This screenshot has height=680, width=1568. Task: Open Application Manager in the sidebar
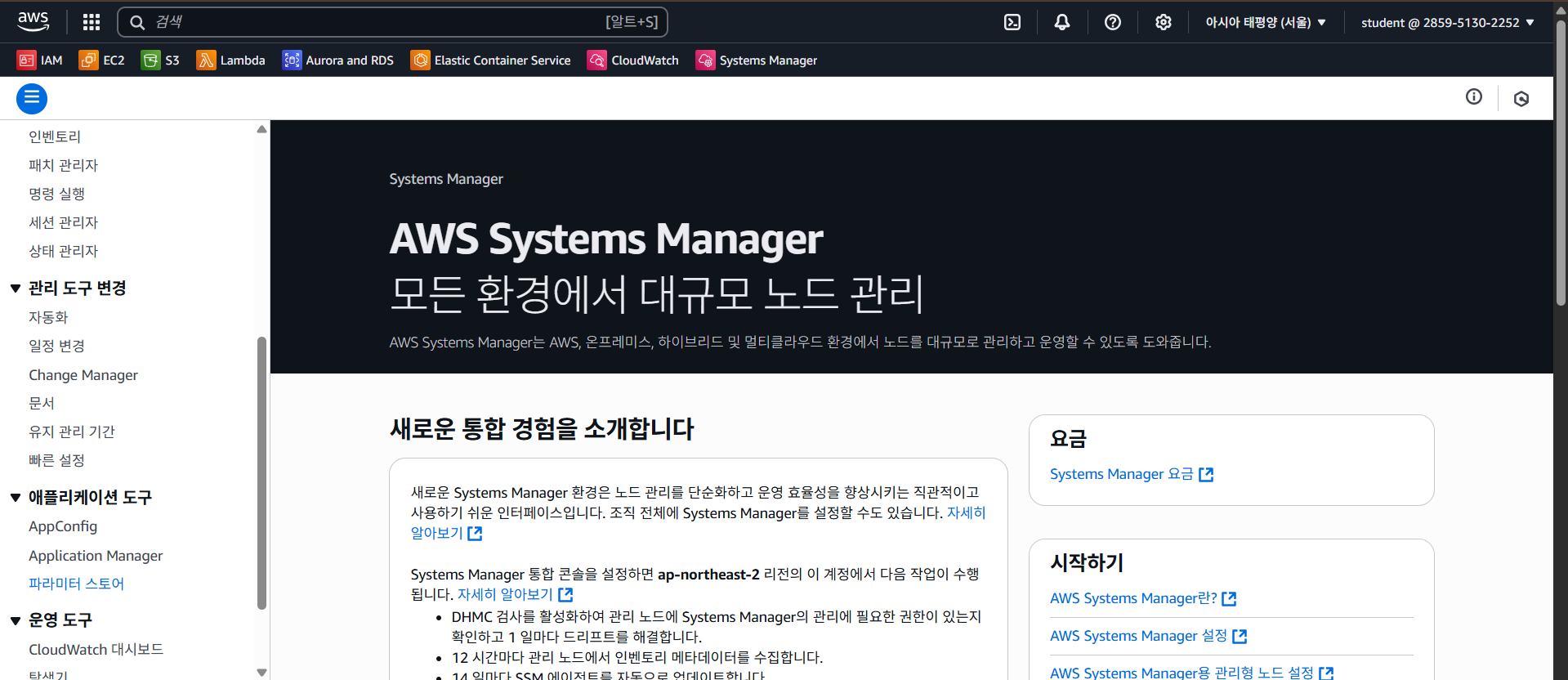[96, 556]
